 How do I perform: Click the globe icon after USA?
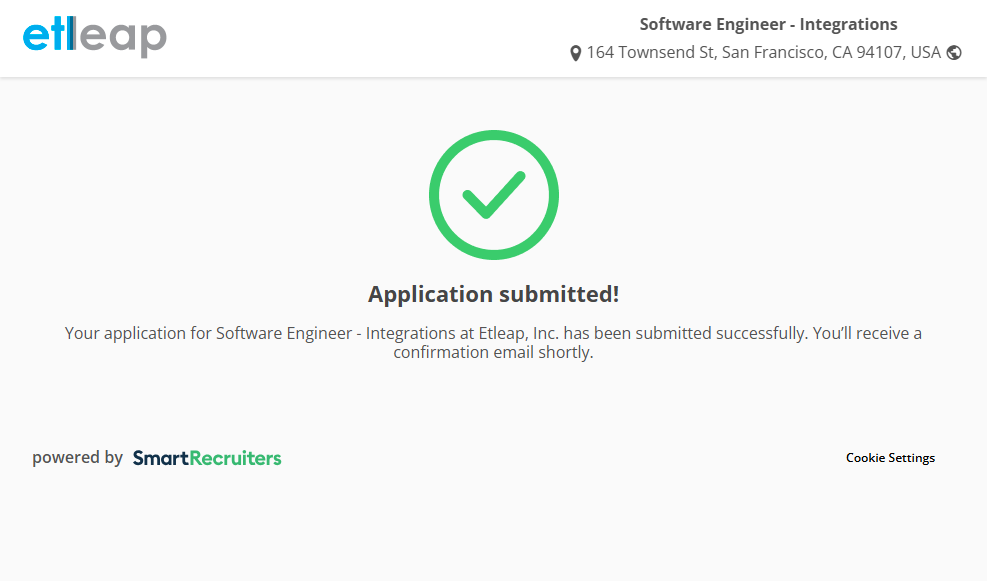point(954,53)
